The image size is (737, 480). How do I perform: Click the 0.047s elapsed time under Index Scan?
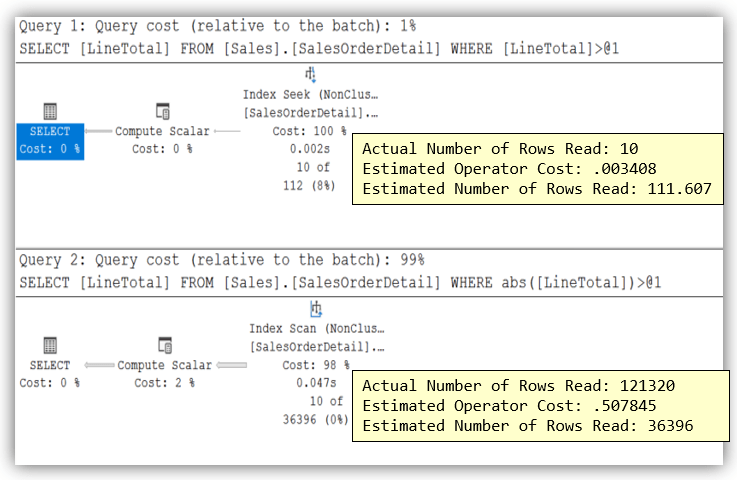point(318,383)
